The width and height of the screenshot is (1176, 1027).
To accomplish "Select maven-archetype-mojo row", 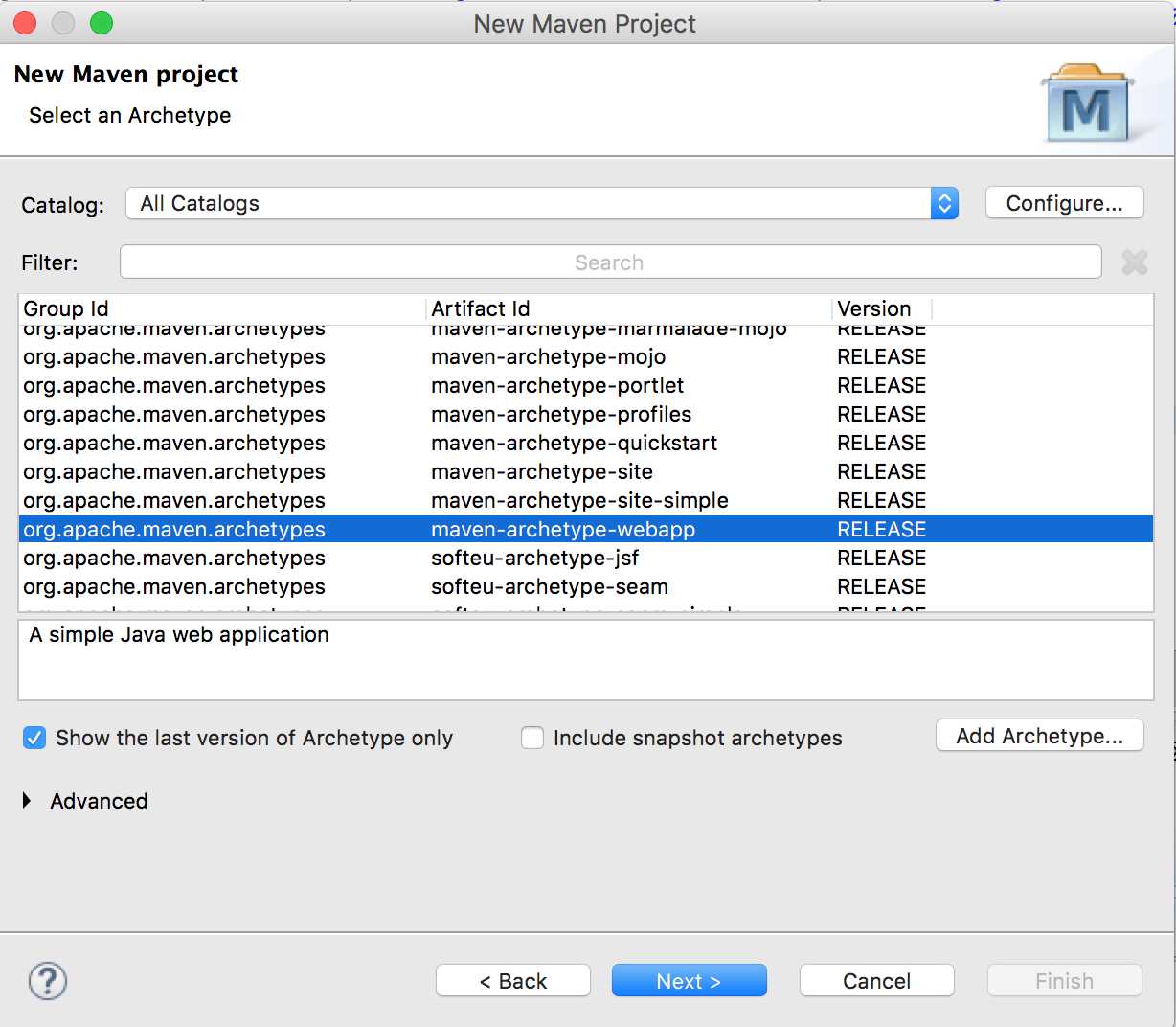I will coord(586,356).
